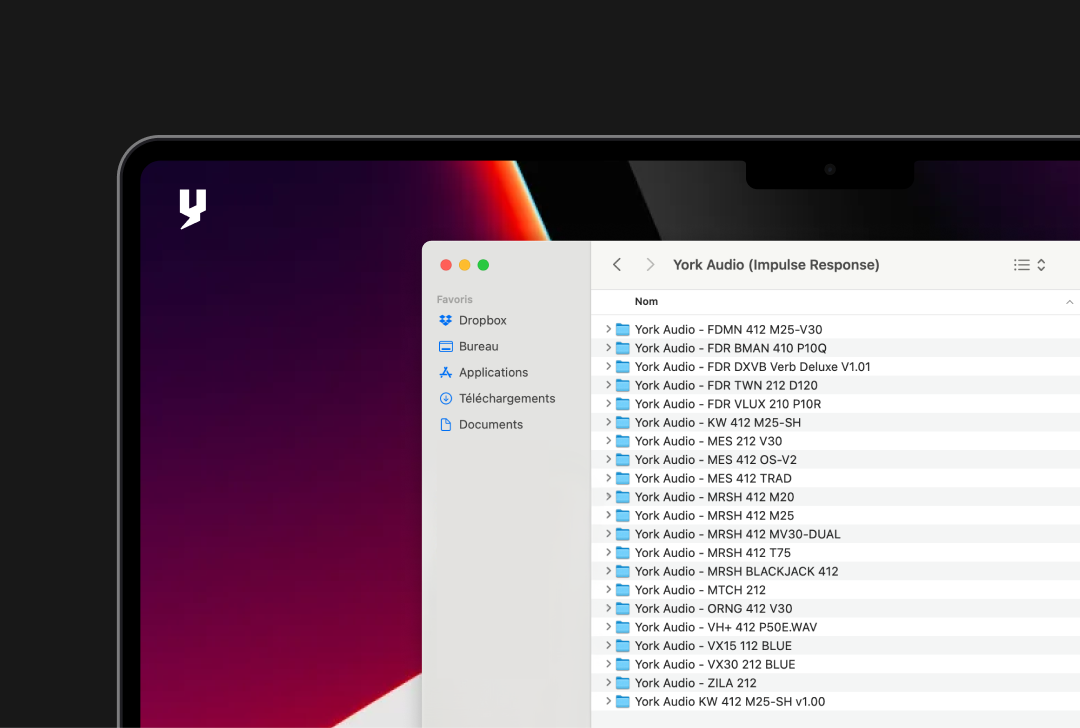
Task: Select the VX30 212 BLUE folder icon
Action: coord(623,664)
